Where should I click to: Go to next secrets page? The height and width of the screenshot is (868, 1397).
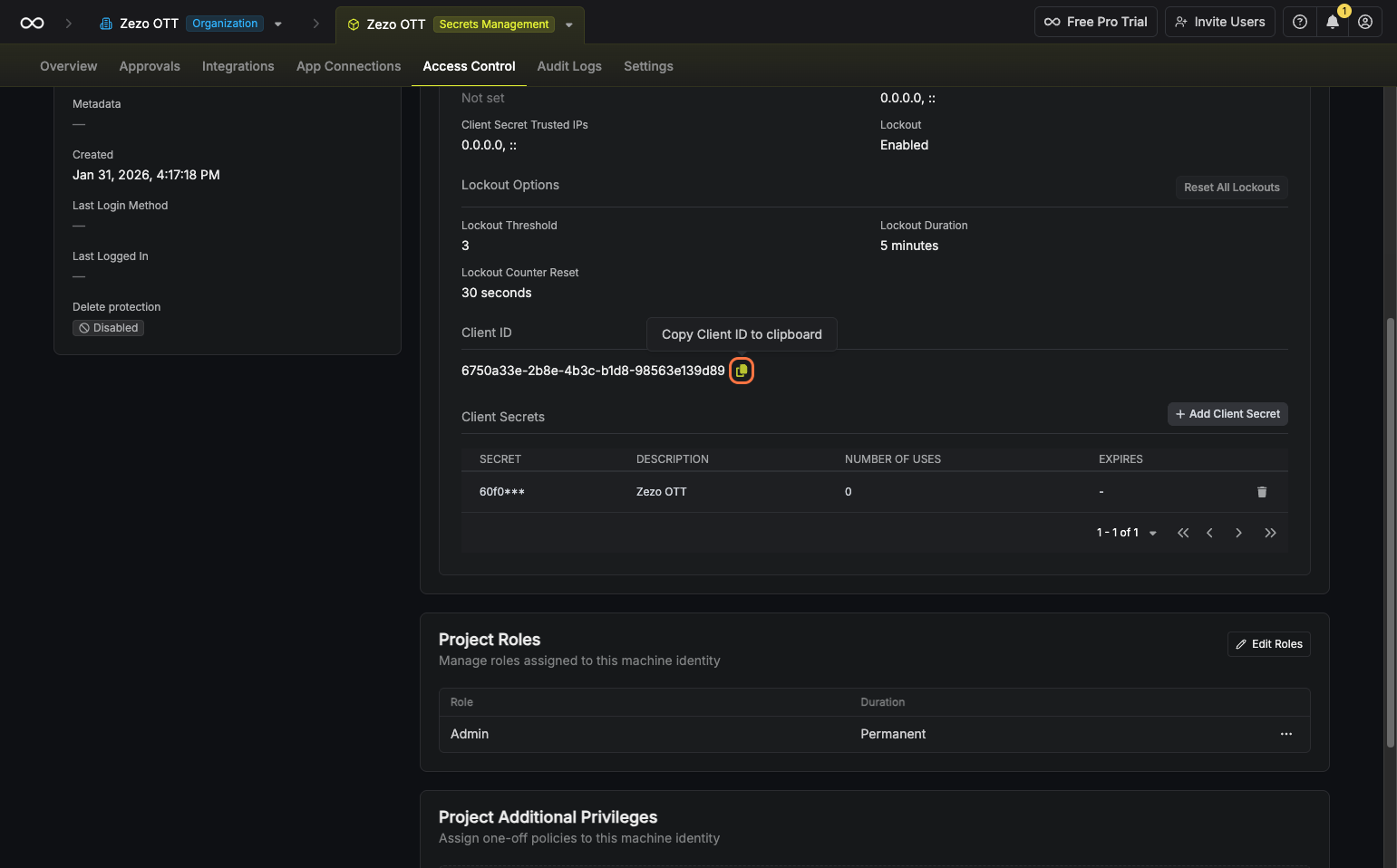click(x=1238, y=533)
